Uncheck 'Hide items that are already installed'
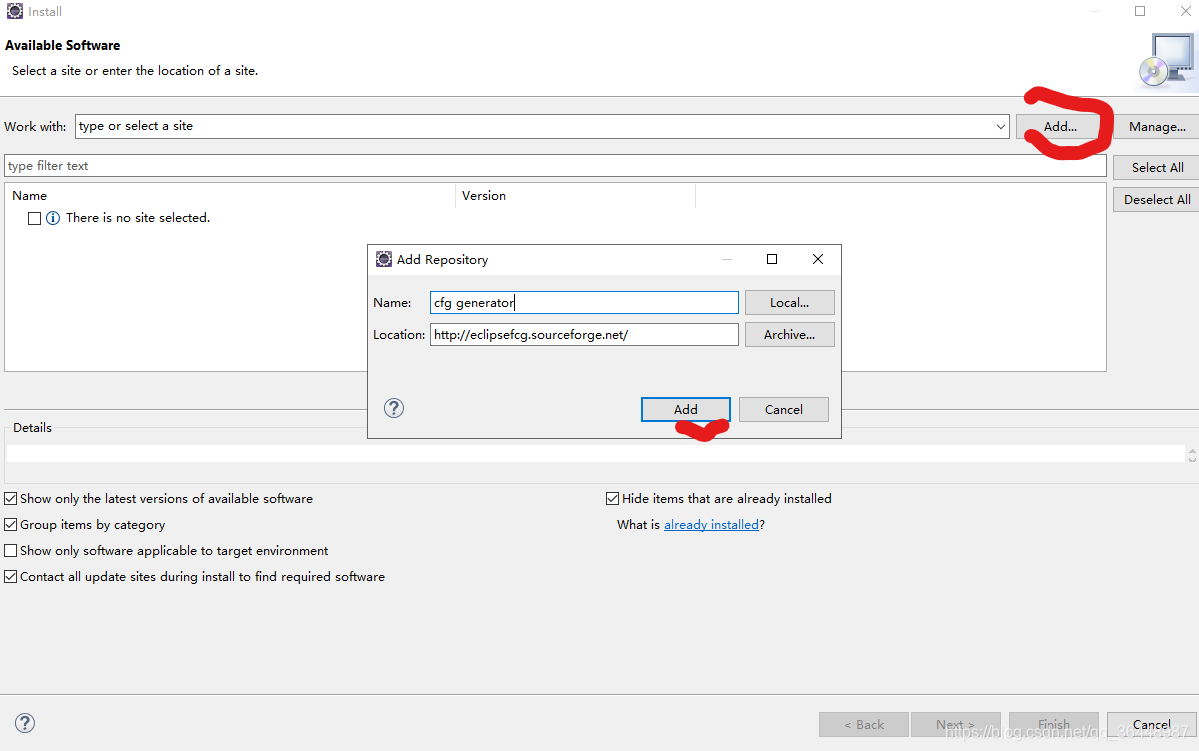 click(611, 498)
